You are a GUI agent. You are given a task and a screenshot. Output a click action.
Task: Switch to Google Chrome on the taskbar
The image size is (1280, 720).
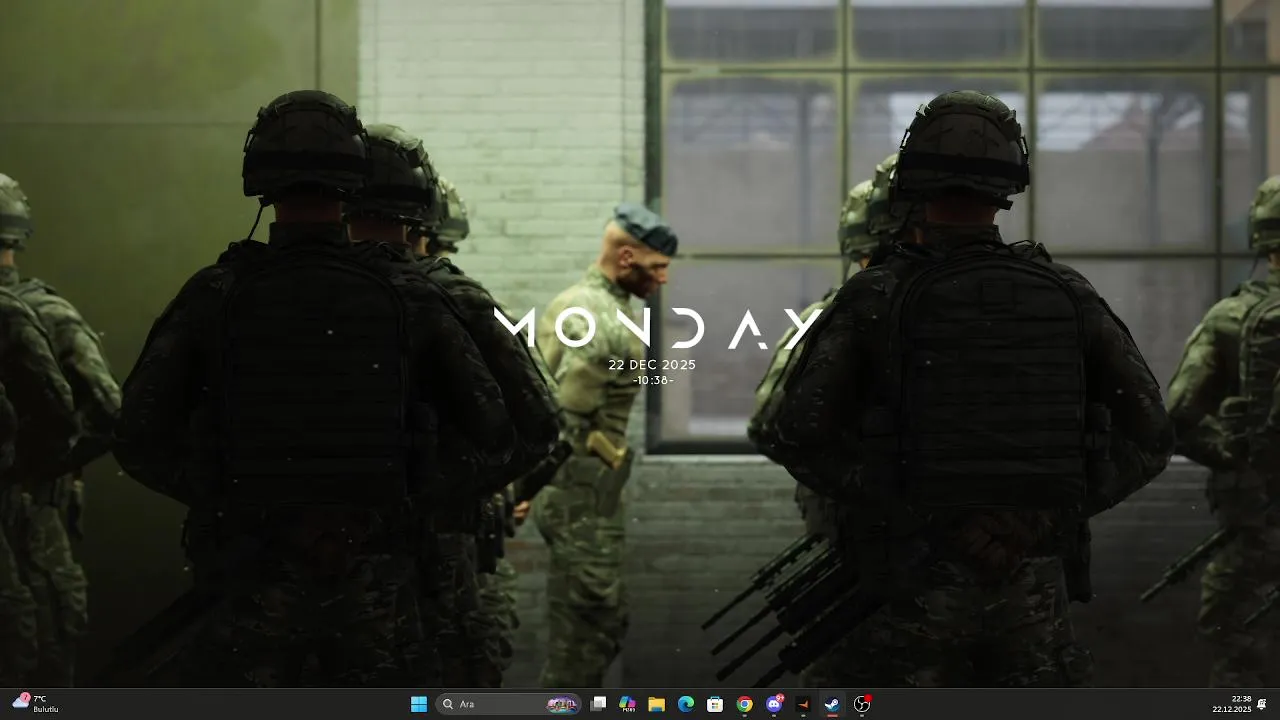744,704
